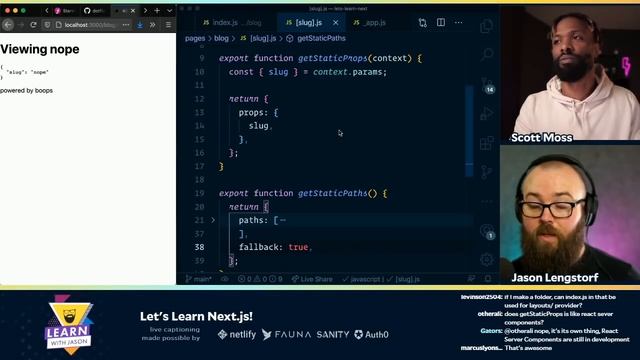
Task: Click 'fallback: true' on line 38
Action: point(276,247)
